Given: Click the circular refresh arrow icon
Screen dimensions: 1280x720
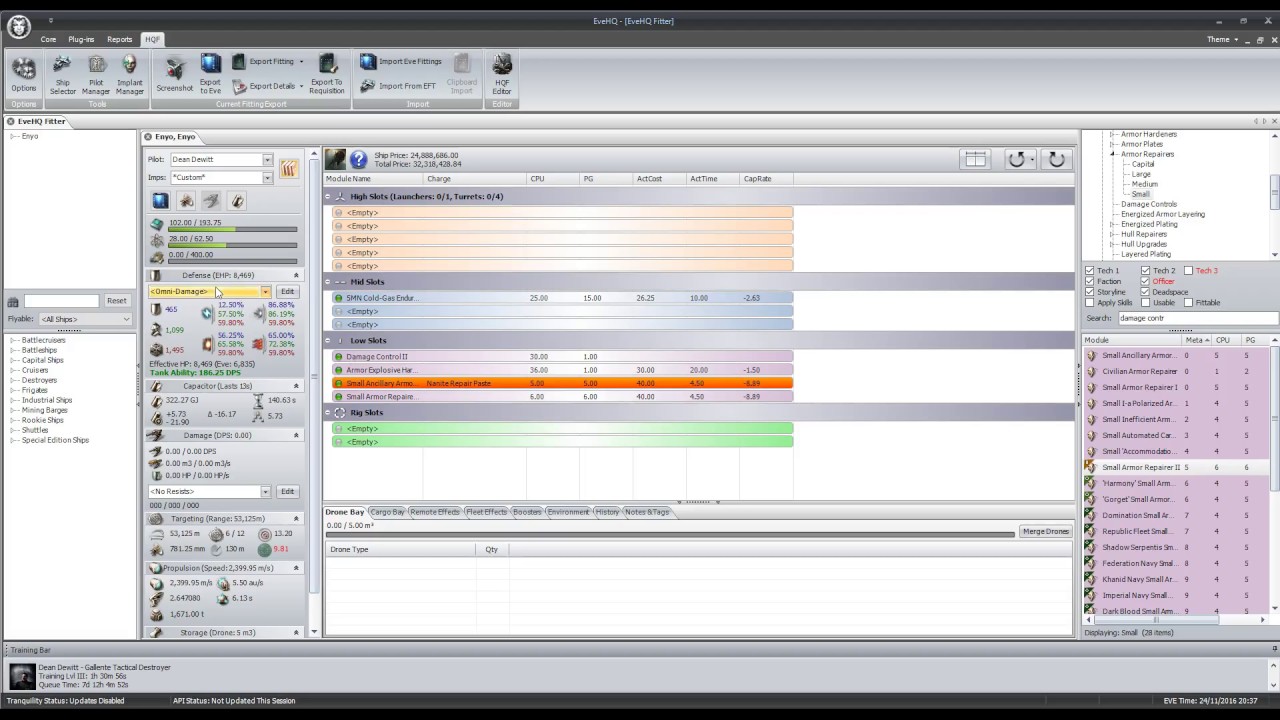Looking at the screenshot, I should coord(1056,159).
